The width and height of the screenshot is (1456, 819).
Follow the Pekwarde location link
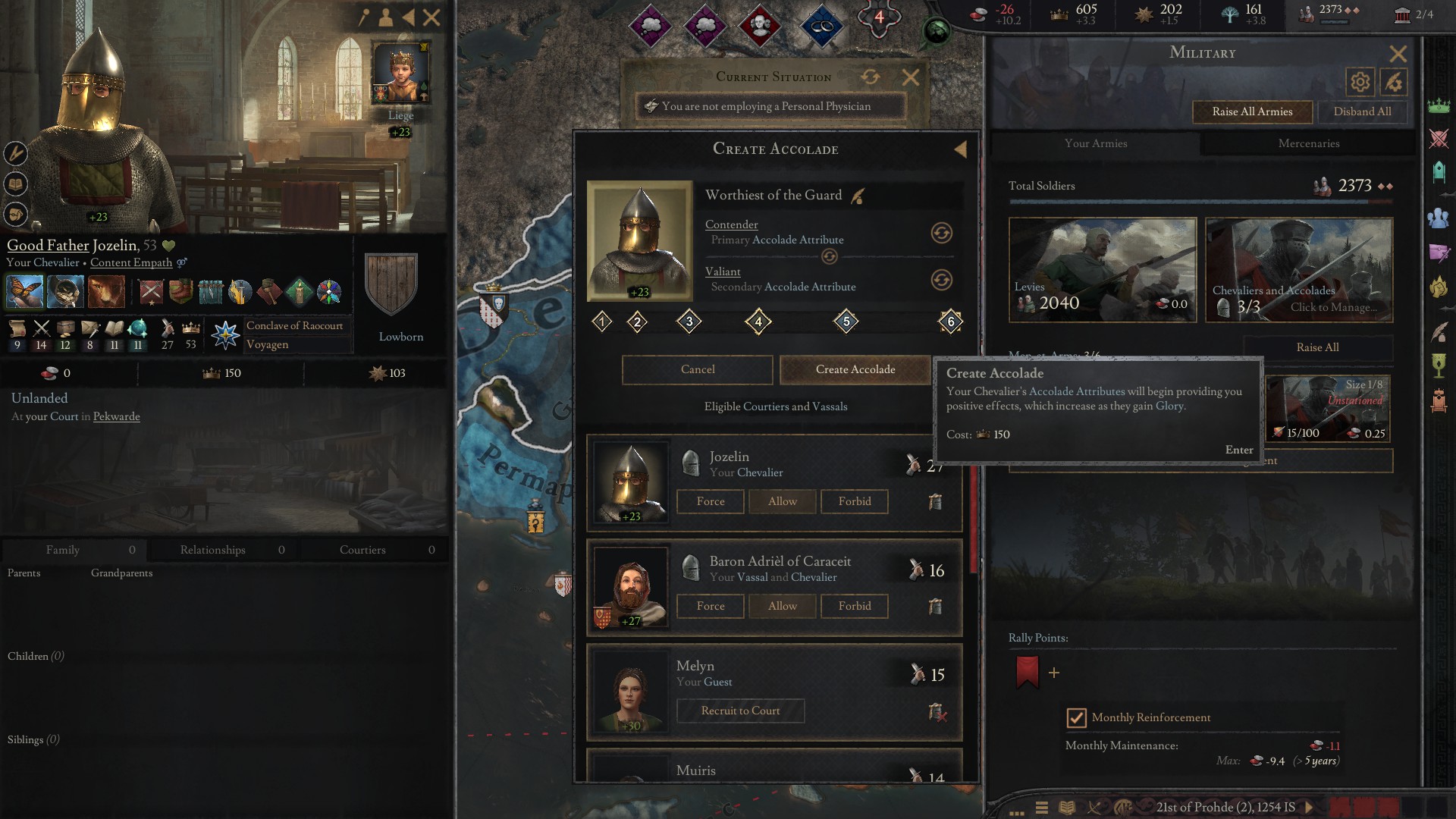click(x=116, y=416)
